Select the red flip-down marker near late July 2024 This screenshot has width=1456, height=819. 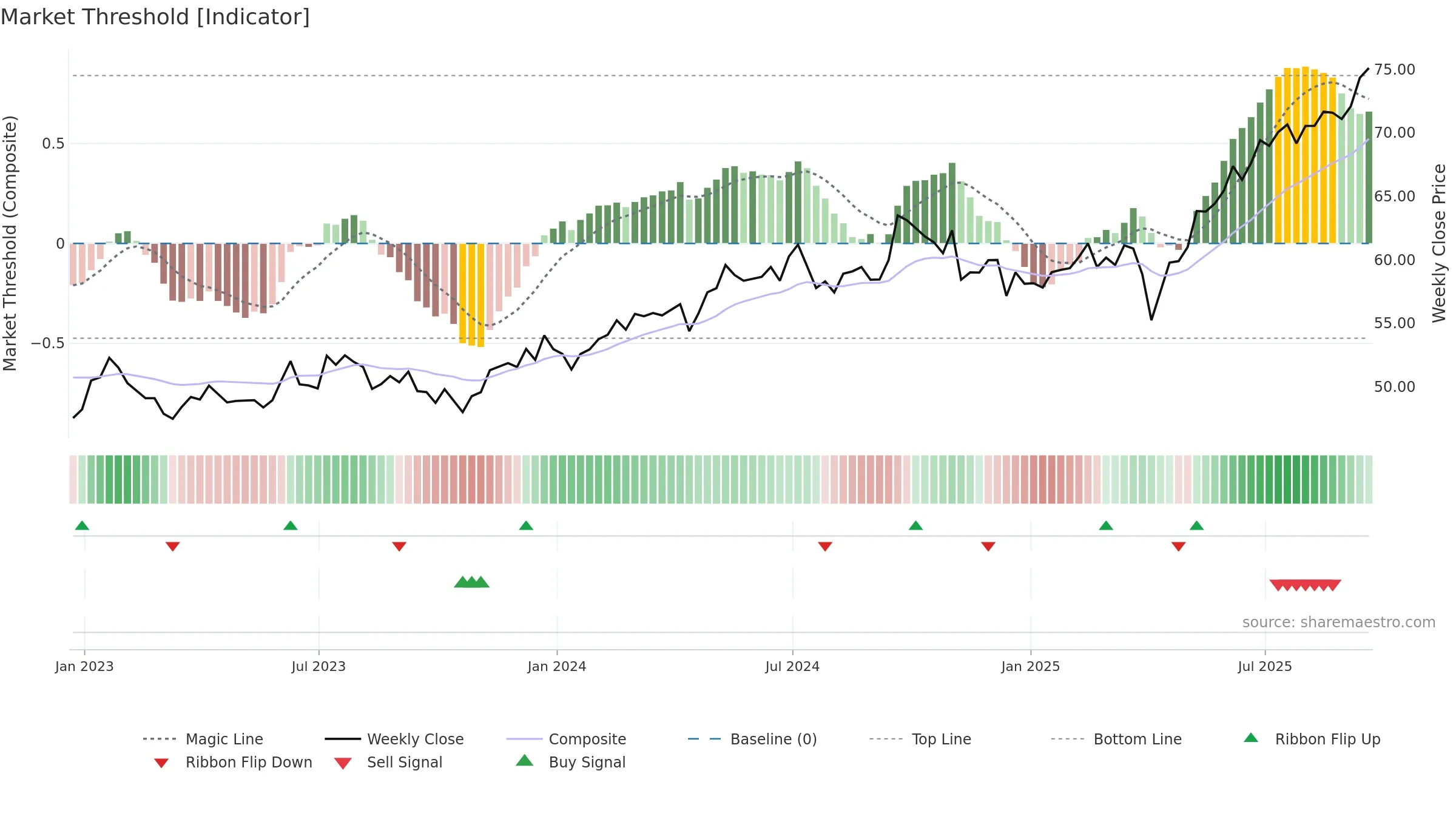(825, 547)
